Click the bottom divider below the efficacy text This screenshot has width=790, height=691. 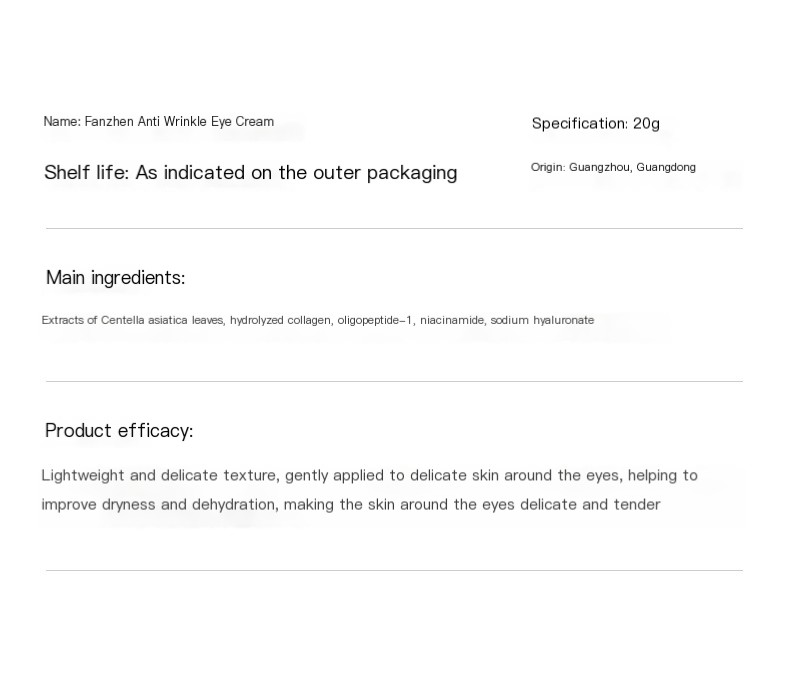394,571
